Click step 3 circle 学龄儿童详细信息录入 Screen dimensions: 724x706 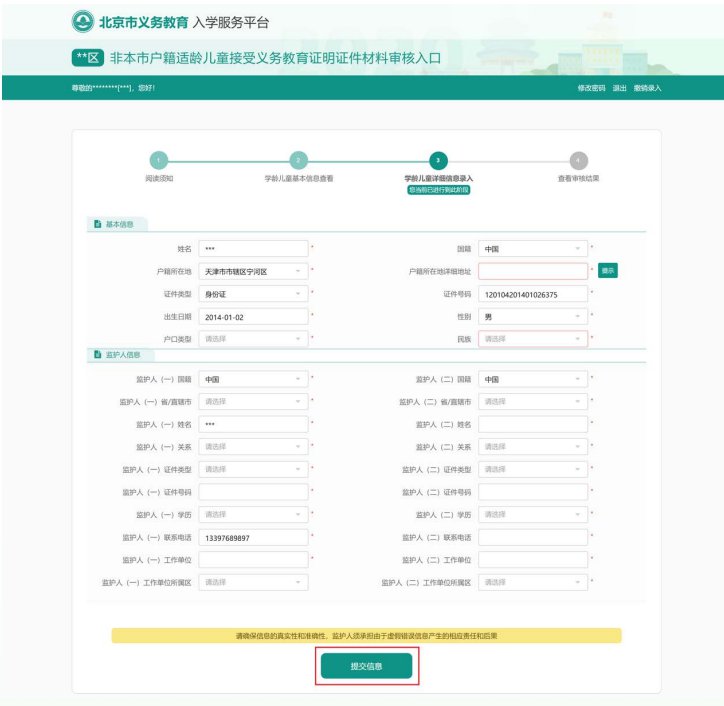438,161
